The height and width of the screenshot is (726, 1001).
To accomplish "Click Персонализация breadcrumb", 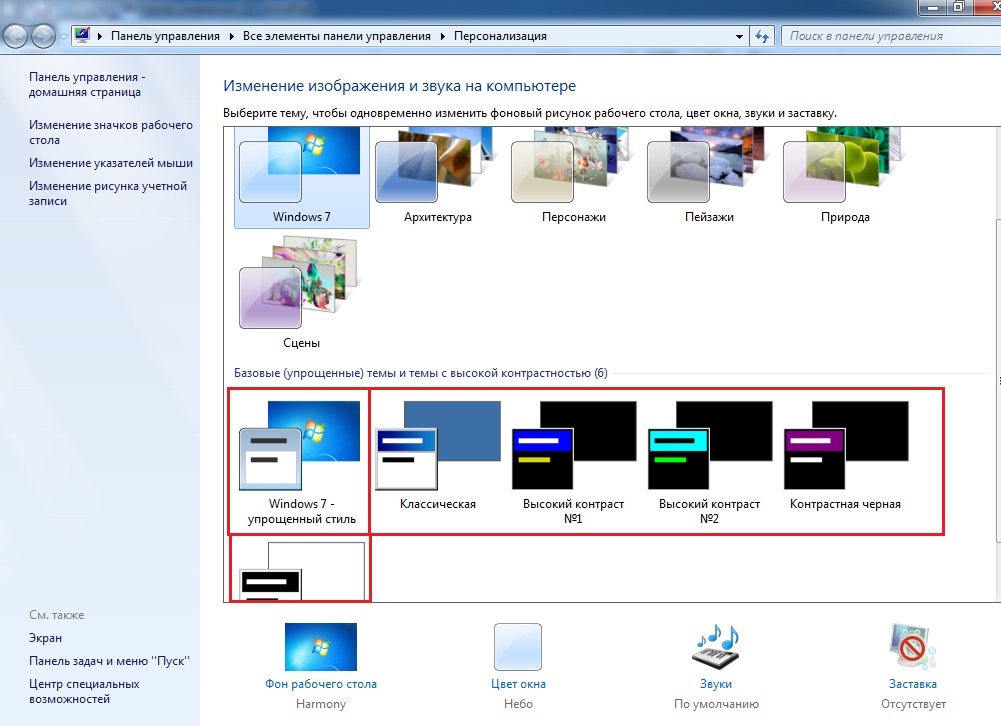I will click(500, 36).
